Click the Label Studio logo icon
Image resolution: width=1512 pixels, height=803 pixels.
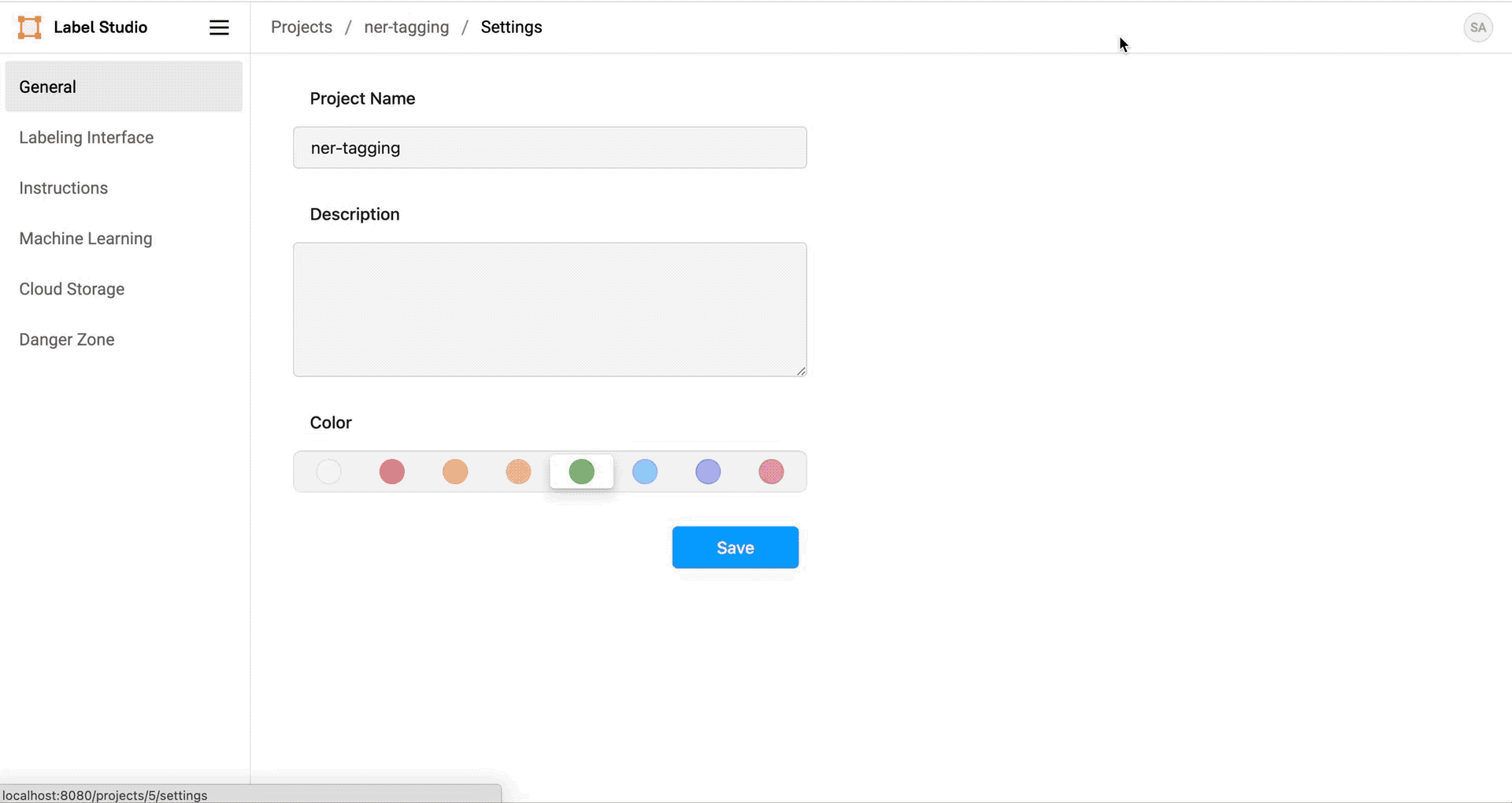28,27
